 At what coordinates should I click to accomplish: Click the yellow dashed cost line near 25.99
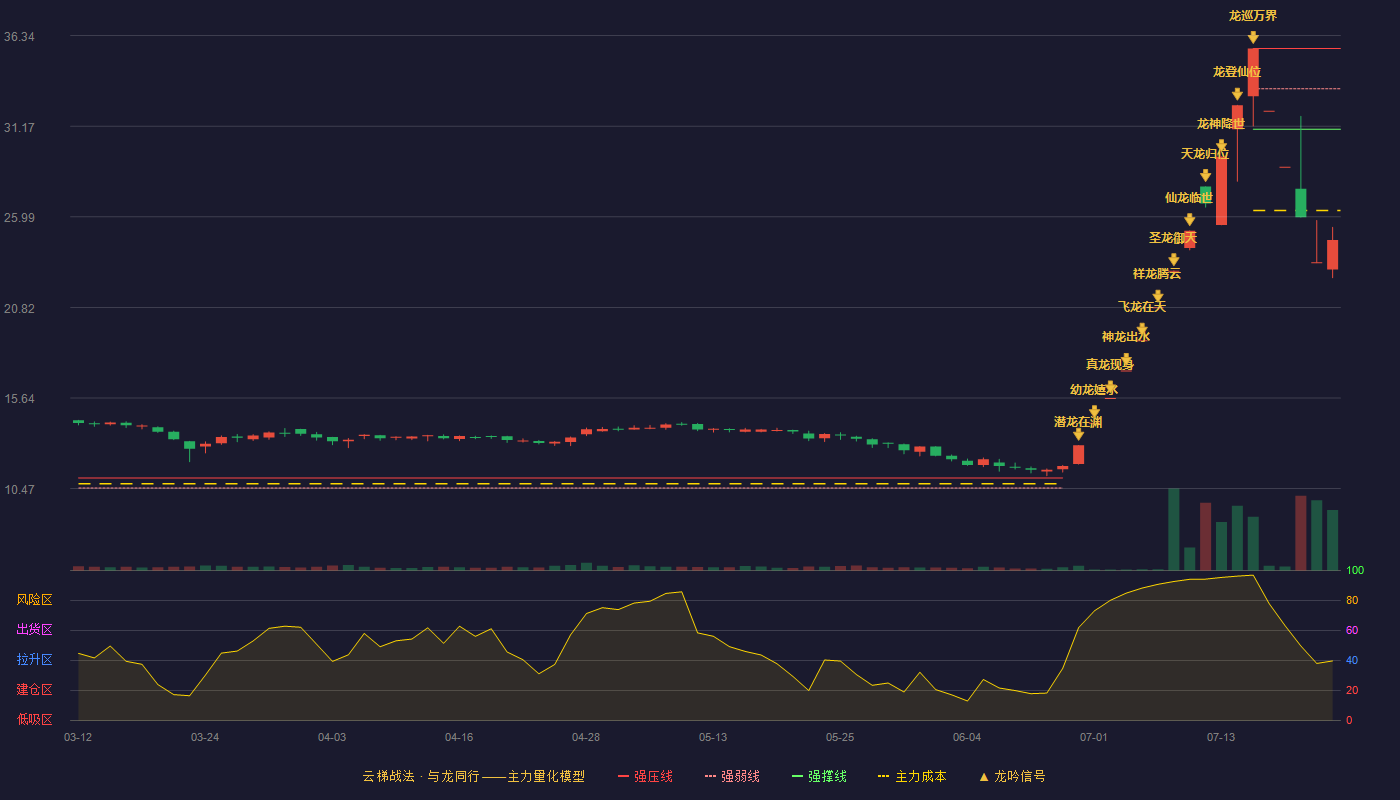coord(1296,210)
